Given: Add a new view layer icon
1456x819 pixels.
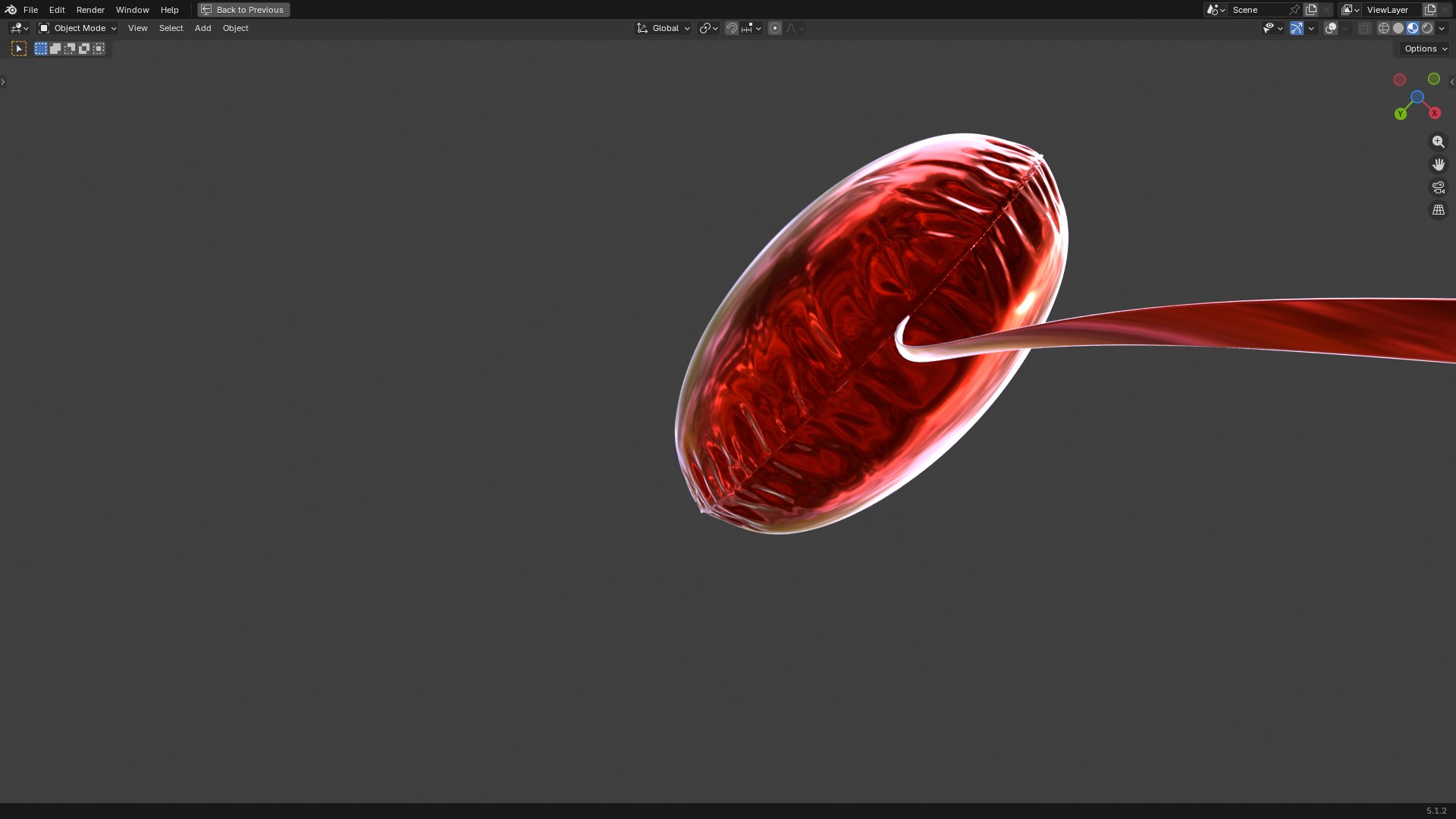Looking at the screenshot, I should (1430, 10).
